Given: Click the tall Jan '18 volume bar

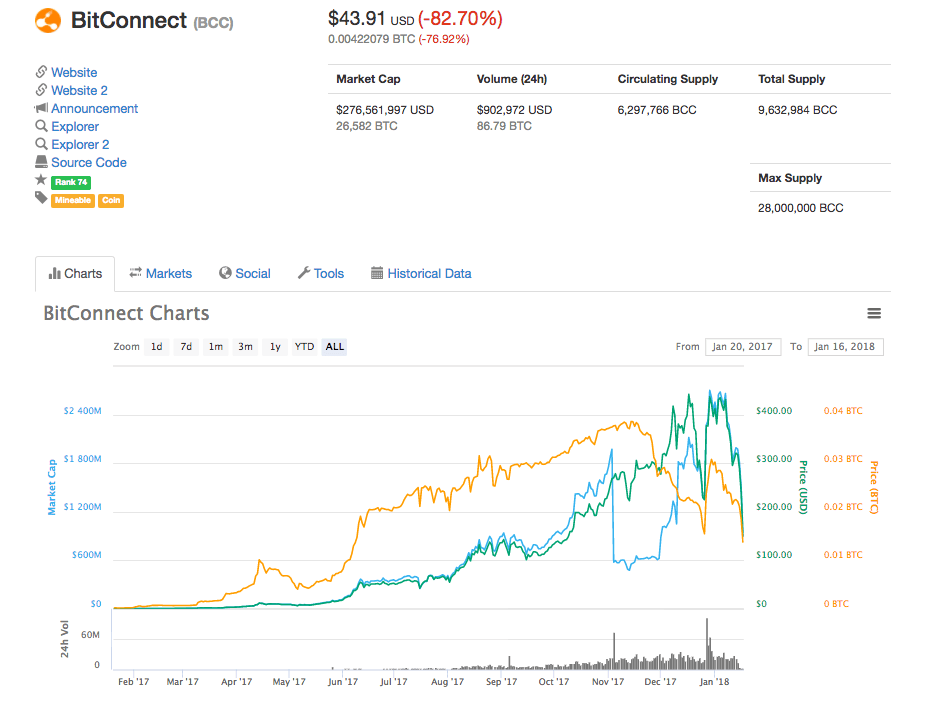Looking at the screenshot, I should (x=707, y=644).
